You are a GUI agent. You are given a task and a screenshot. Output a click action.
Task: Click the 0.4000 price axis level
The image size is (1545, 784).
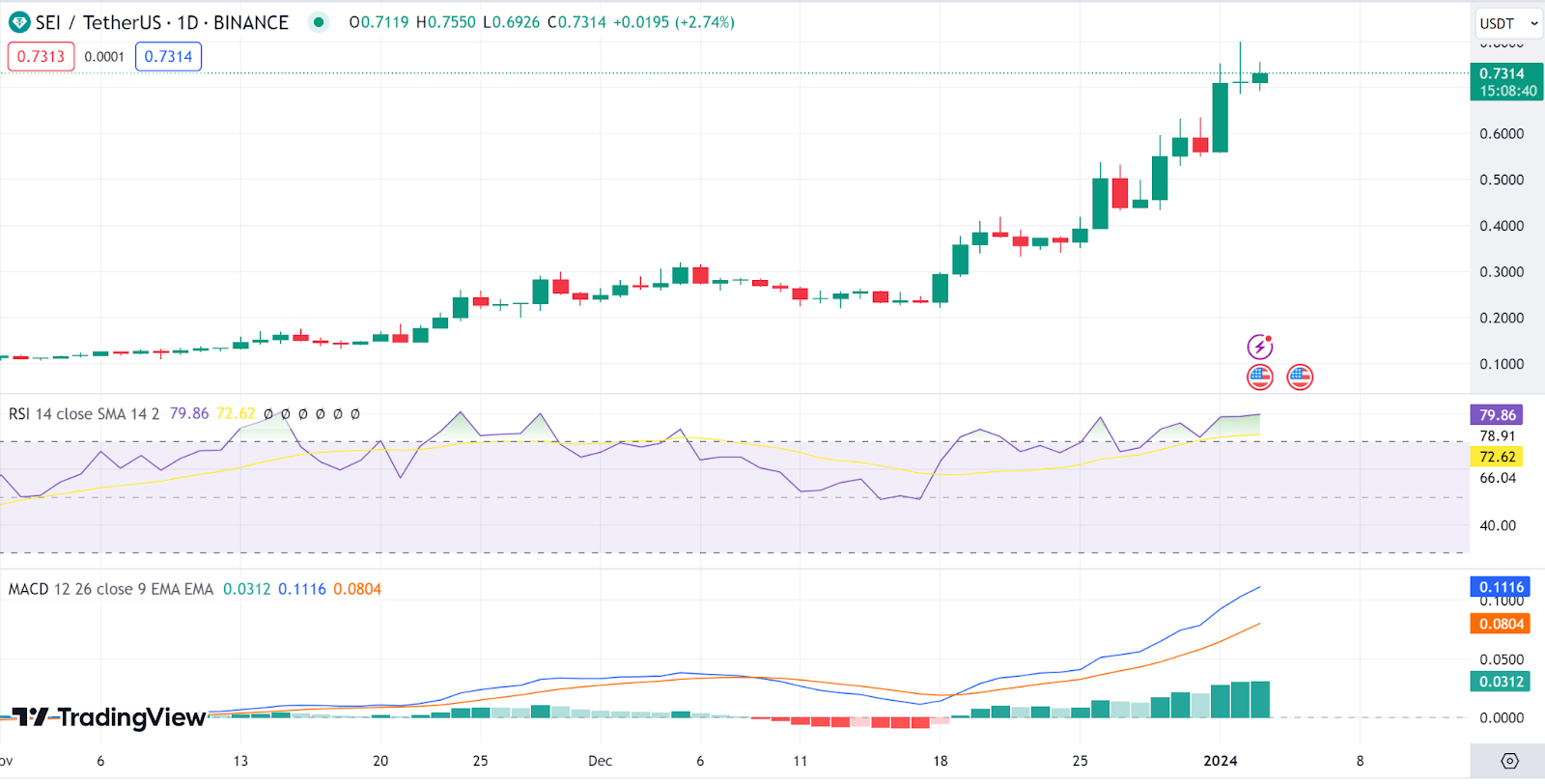1502,226
